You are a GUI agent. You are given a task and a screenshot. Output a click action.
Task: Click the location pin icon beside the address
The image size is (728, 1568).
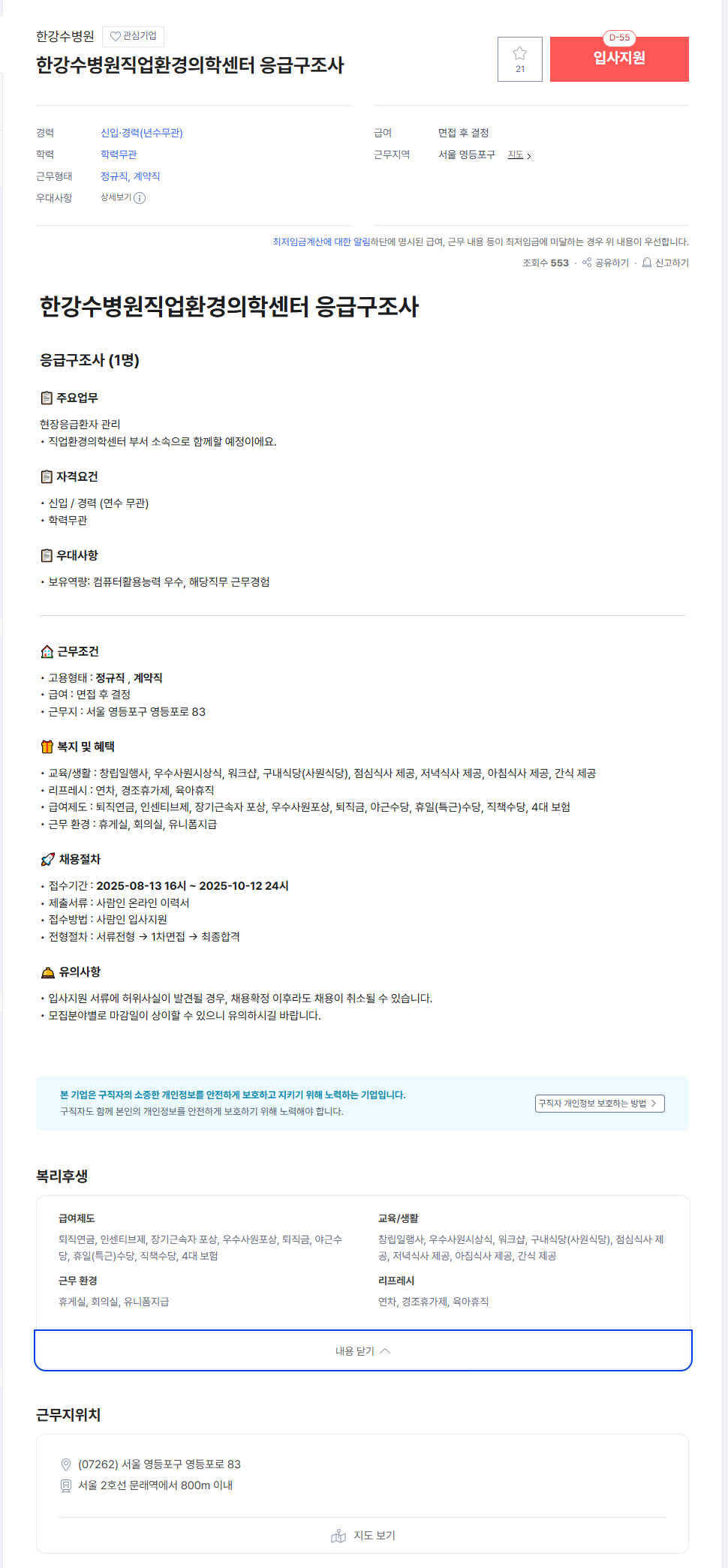(x=66, y=1464)
